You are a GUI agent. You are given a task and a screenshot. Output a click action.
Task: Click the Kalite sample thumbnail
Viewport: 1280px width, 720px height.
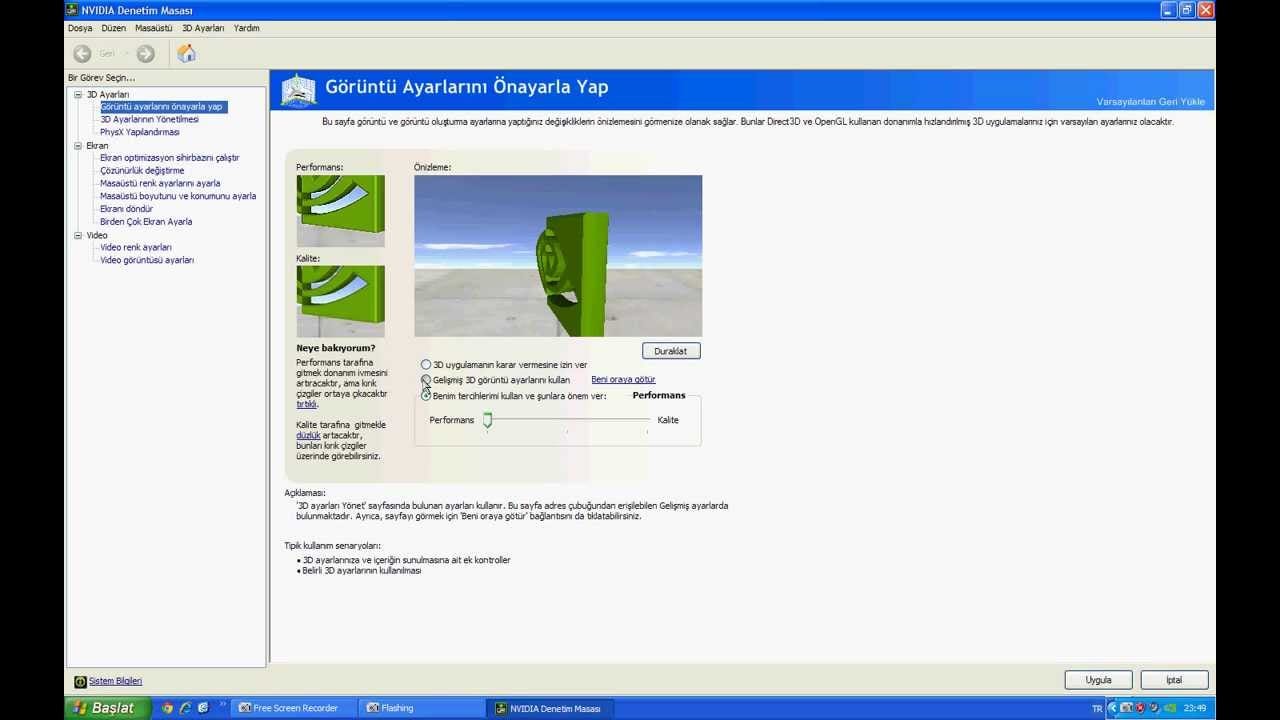(340, 301)
